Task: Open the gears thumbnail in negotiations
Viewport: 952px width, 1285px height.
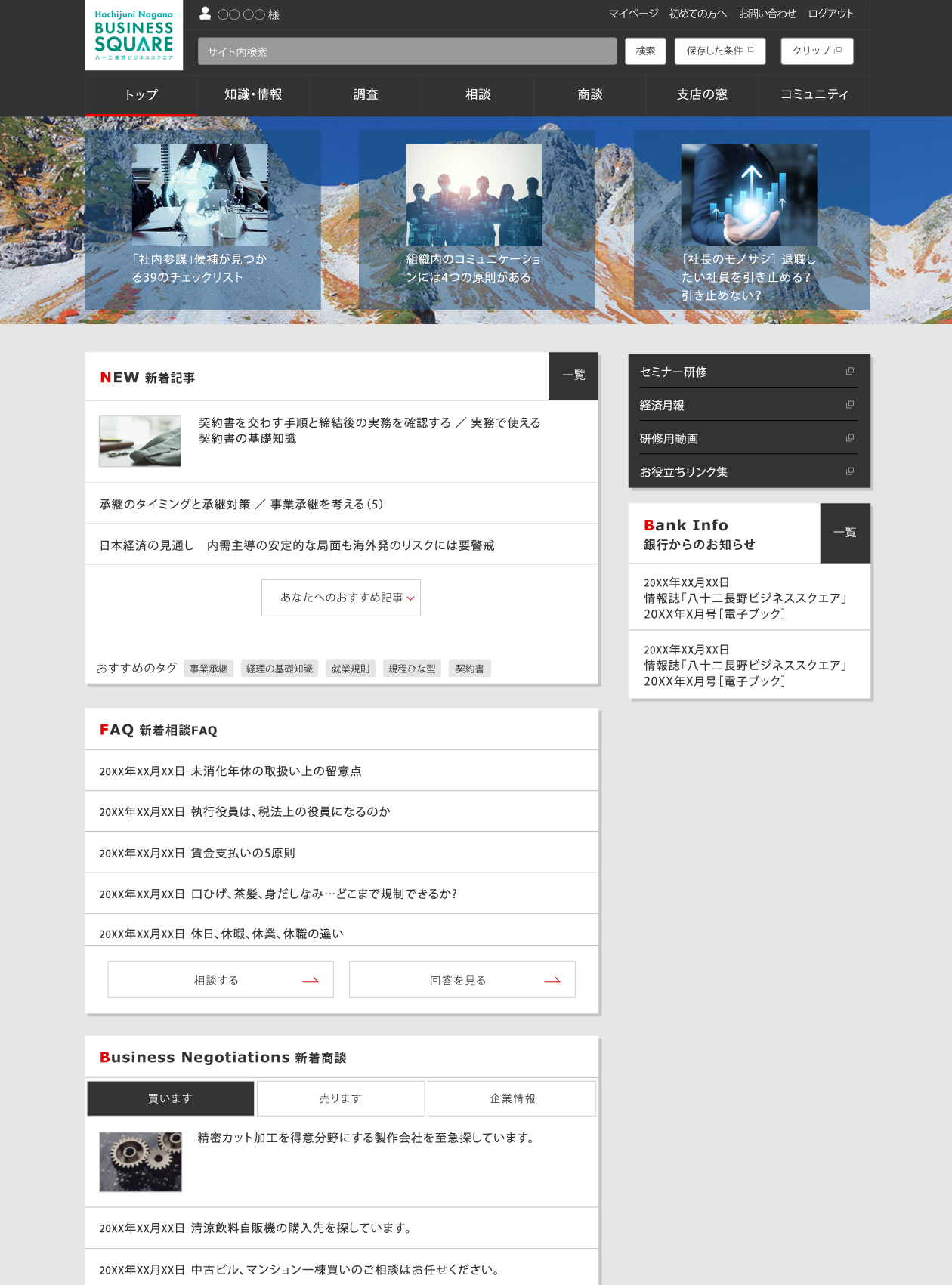Action: point(141,1162)
